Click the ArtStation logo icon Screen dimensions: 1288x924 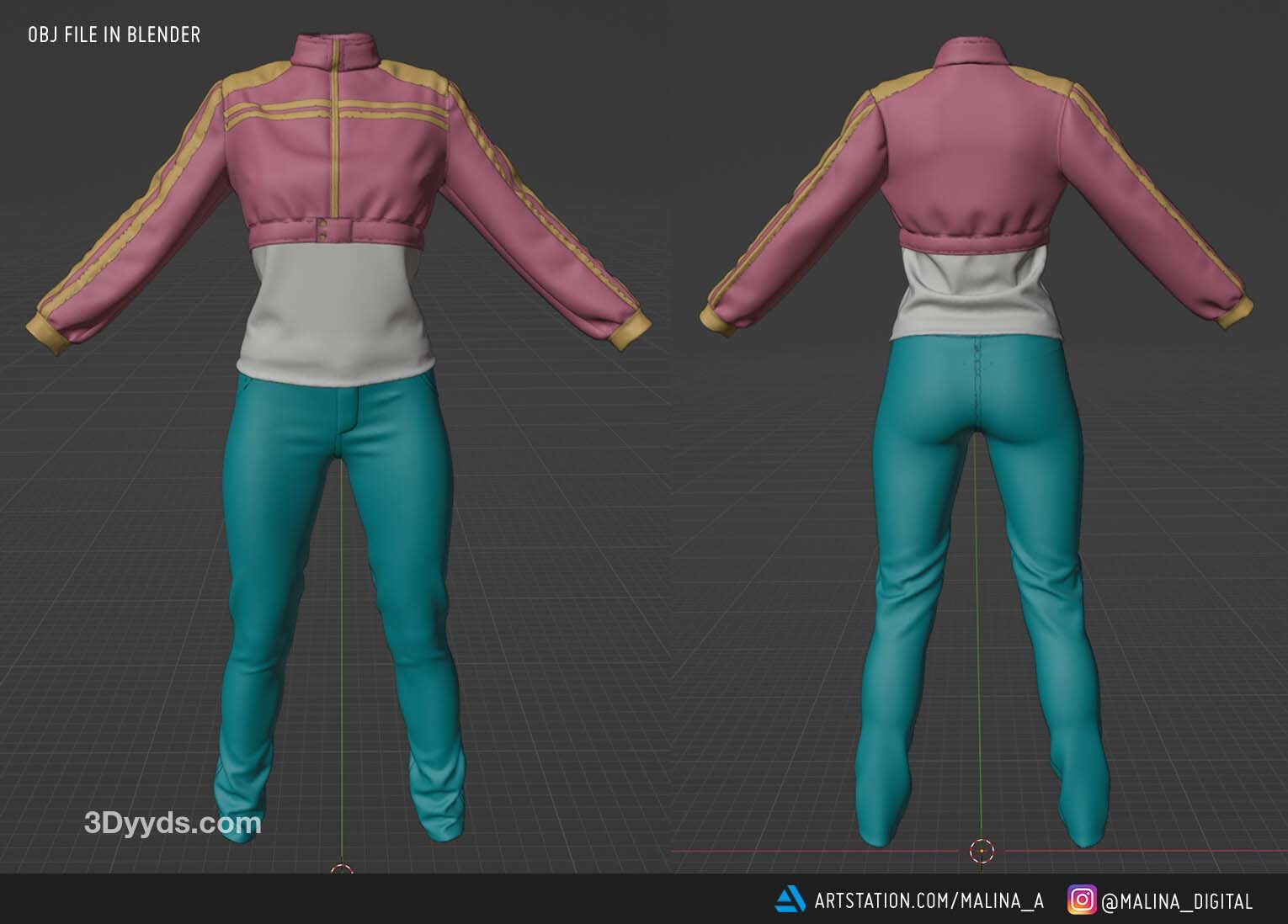click(790, 900)
